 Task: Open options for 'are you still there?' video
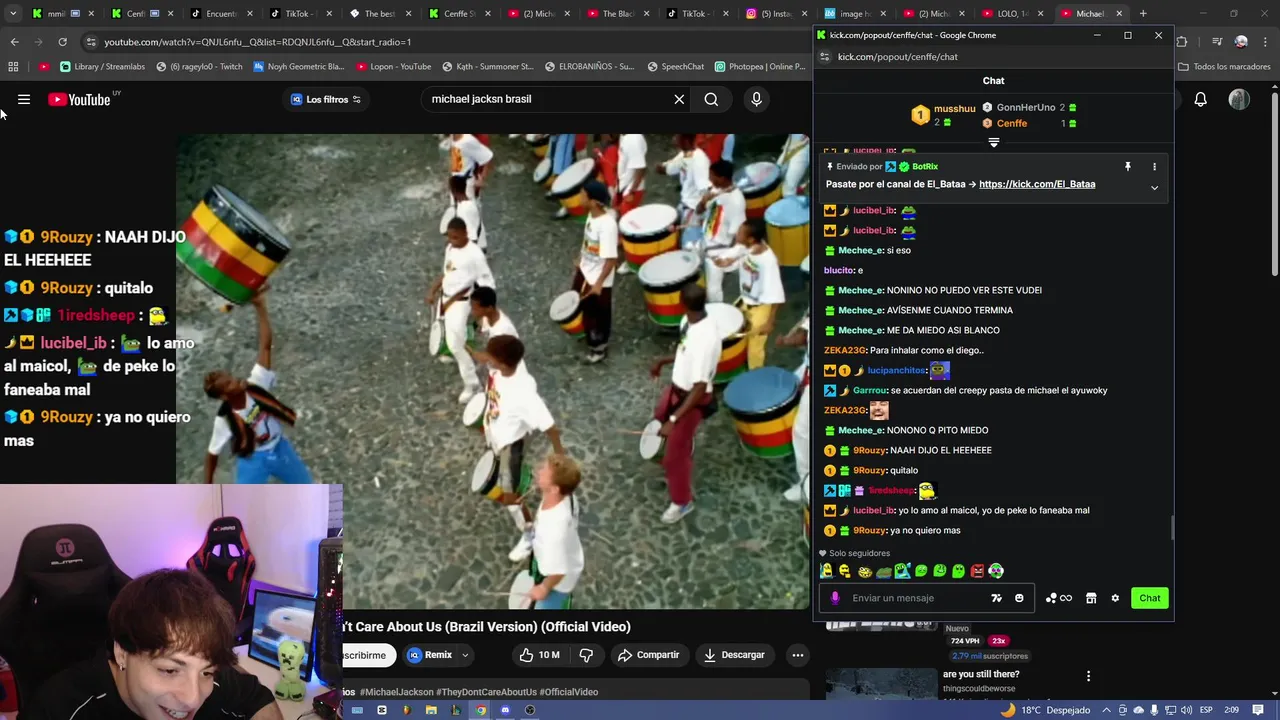click(x=1088, y=676)
